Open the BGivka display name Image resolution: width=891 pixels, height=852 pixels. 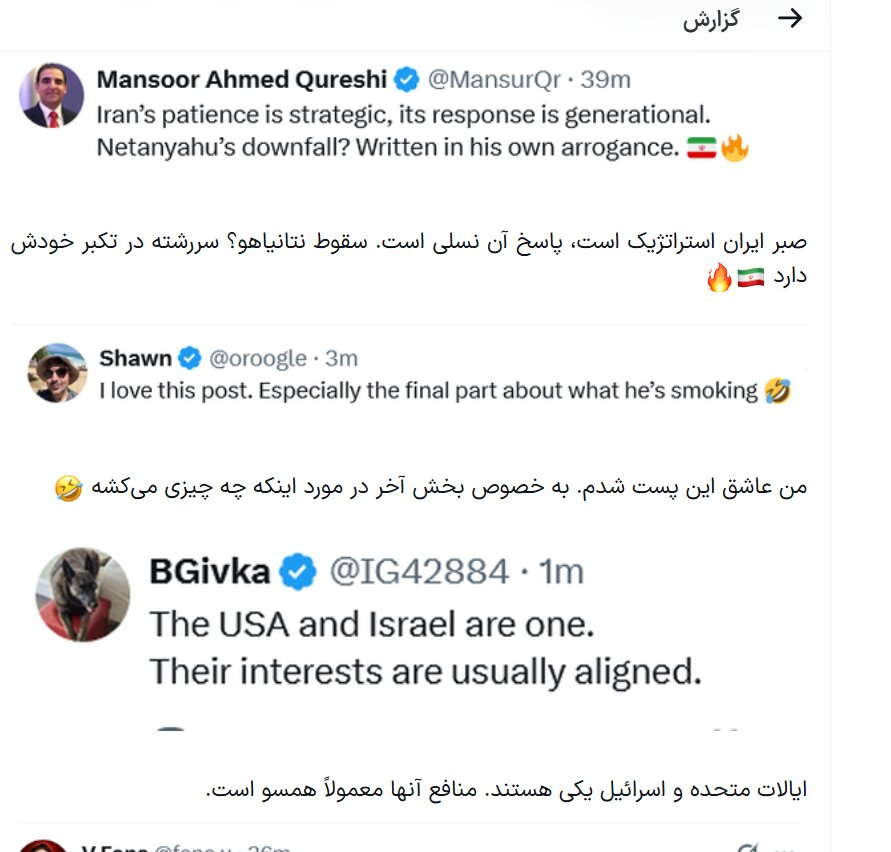click(x=210, y=571)
